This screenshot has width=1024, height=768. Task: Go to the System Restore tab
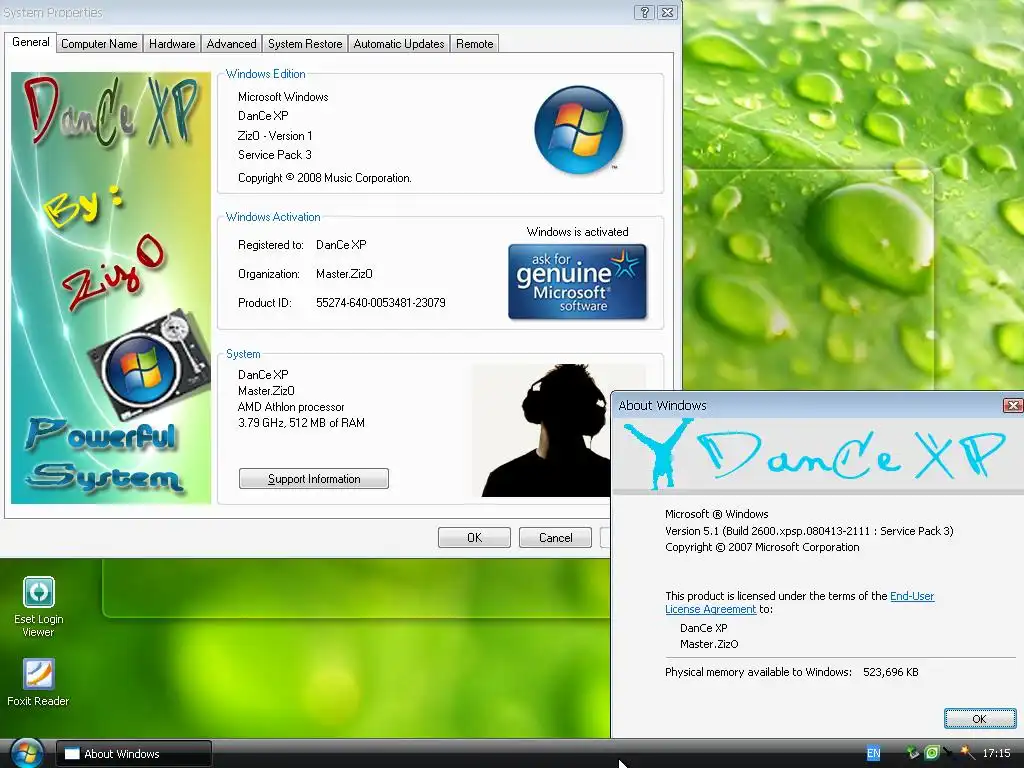click(x=305, y=44)
